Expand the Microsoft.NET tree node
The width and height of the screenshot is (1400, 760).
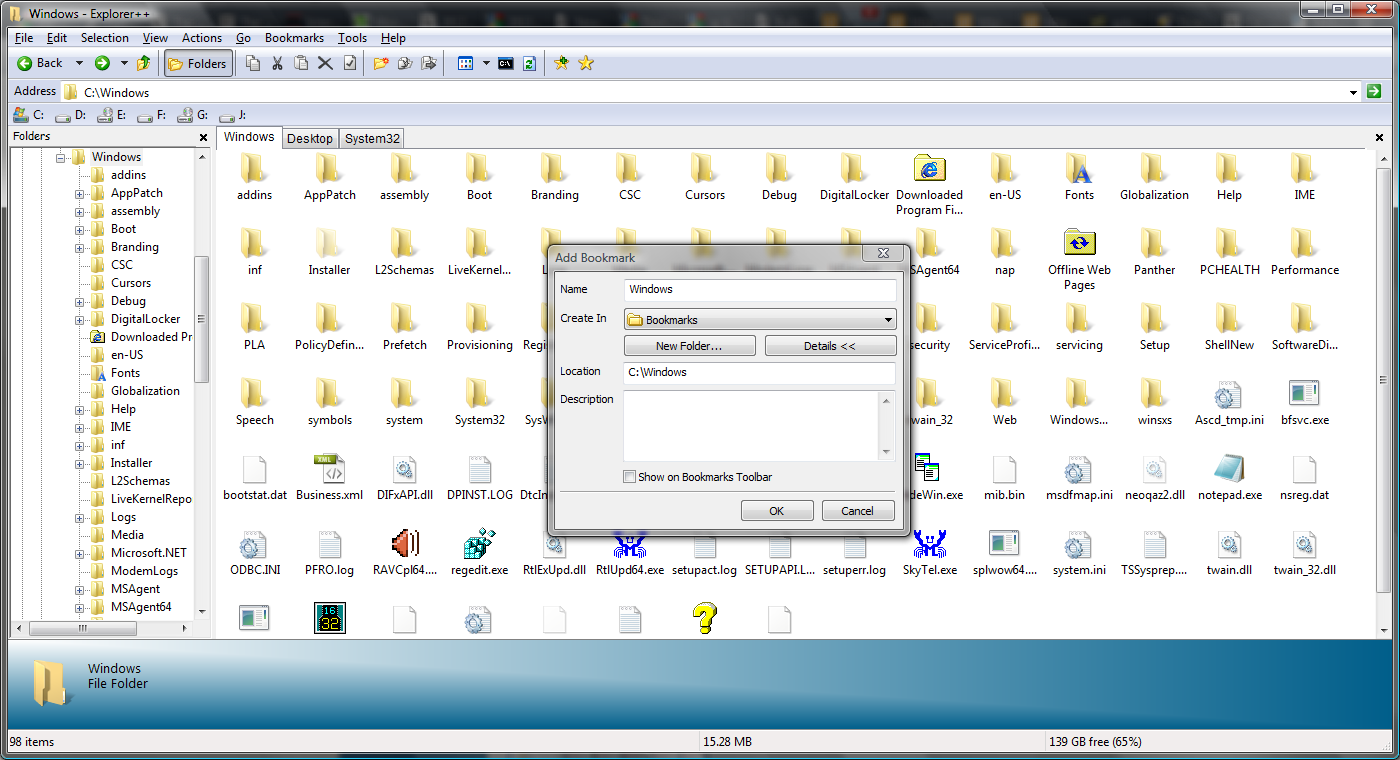(79, 553)
